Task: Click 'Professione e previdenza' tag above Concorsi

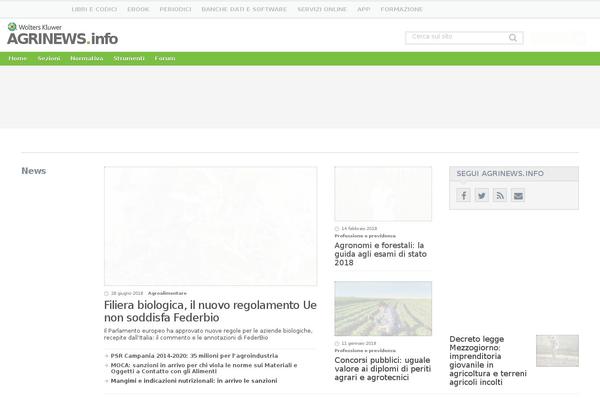Action: [365, 351]
